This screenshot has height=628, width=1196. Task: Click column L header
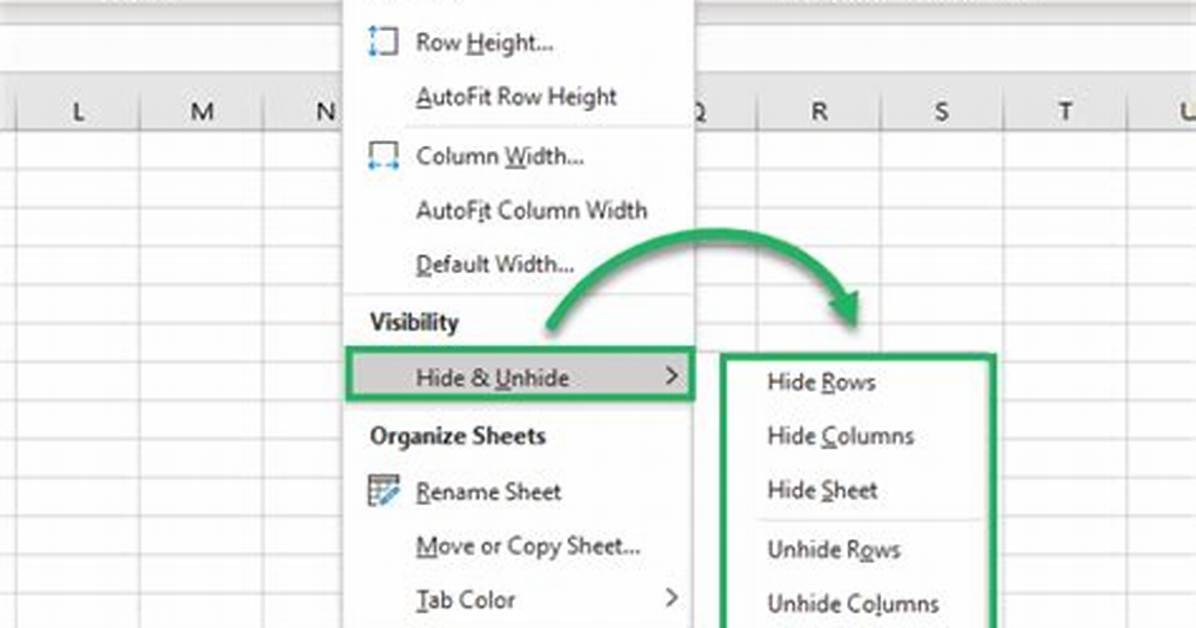point(78,111)
